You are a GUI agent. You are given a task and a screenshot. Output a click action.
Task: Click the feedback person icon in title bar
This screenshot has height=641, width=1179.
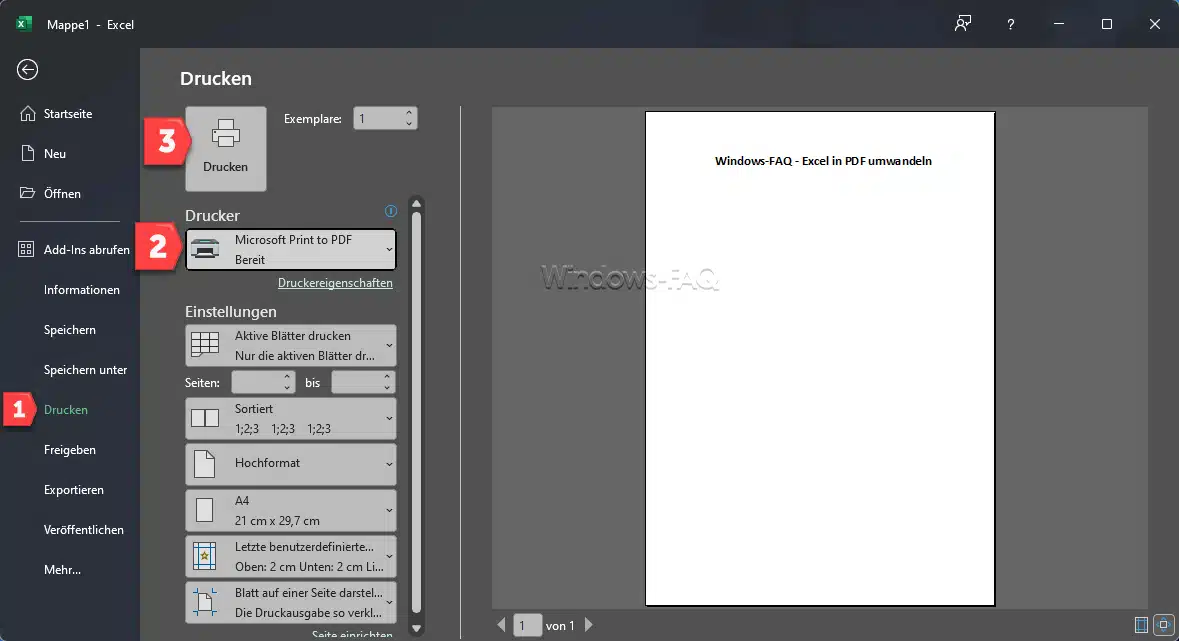(963, 24)
